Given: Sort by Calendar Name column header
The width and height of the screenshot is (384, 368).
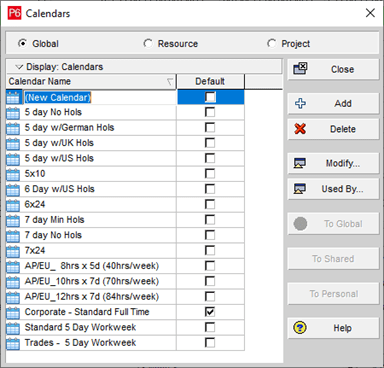Looking at the screenshot, I should (91, 81).
